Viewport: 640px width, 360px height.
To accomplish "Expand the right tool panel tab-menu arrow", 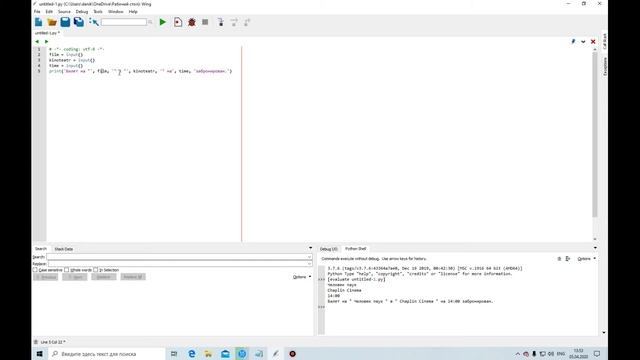I will (x=595, y=248).
